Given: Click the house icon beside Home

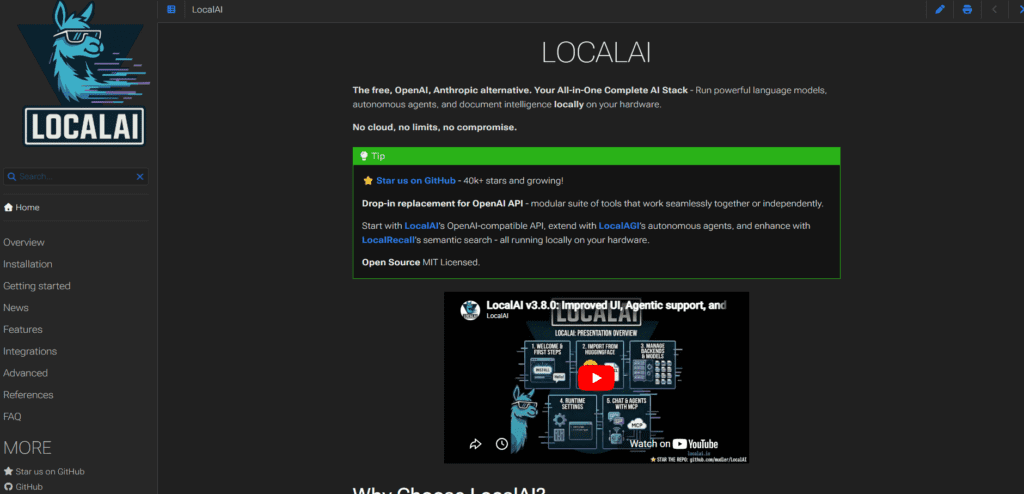Looking at the screenshot, I should (8, 208).
